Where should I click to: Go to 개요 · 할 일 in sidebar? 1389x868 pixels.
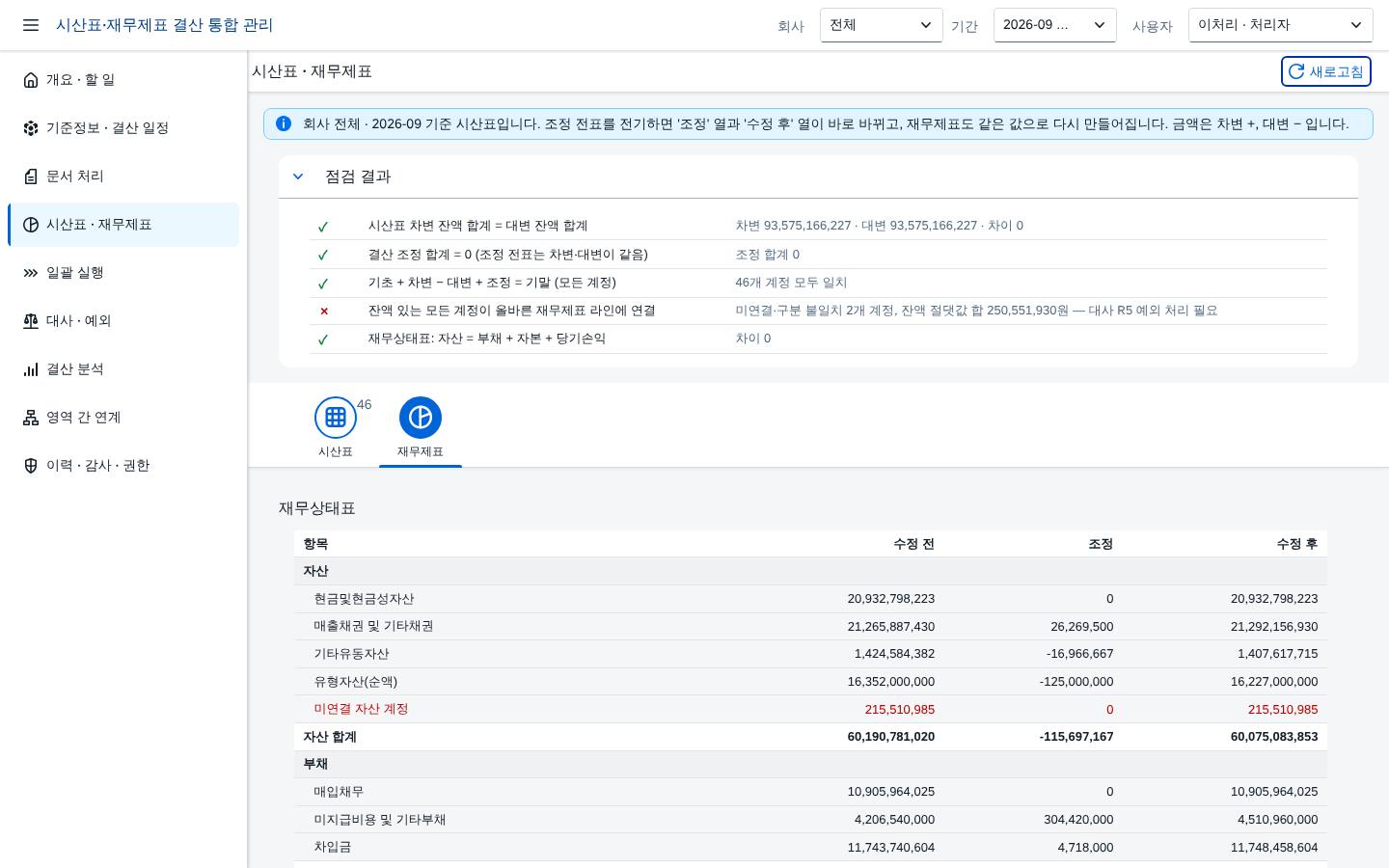point(123,80)
